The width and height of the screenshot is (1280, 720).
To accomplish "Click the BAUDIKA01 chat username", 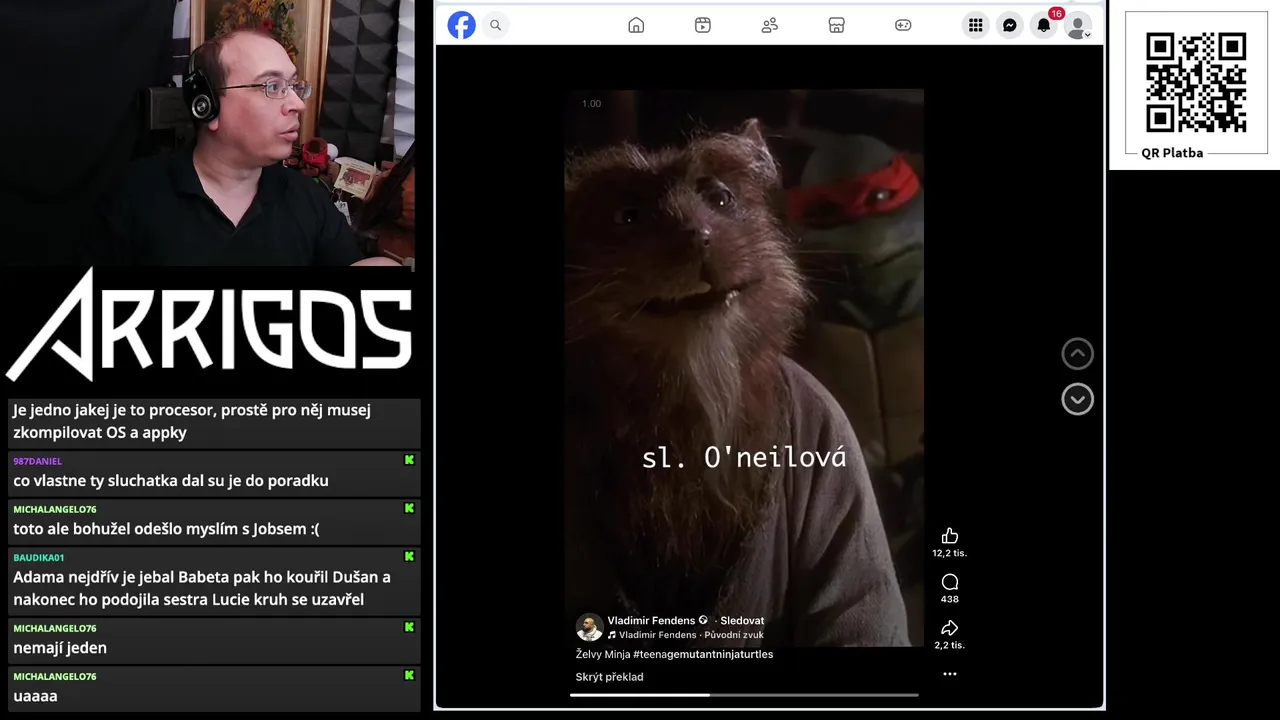I will pos(38,558).
